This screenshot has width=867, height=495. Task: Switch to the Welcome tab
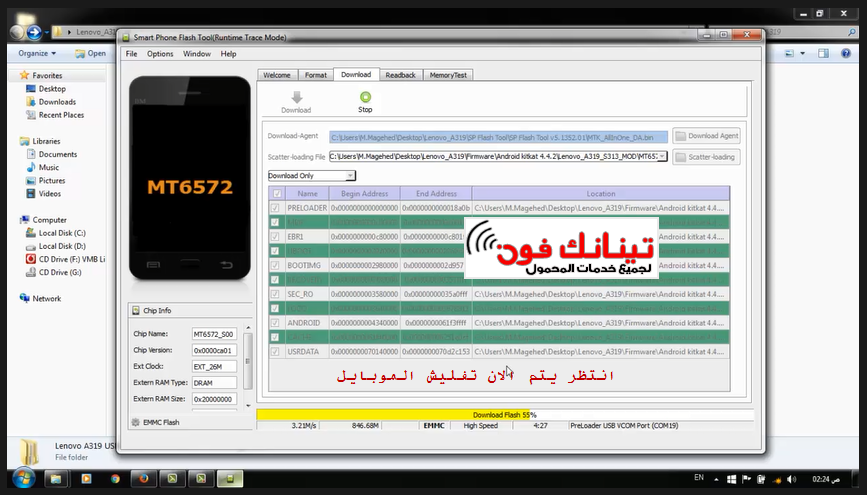point(277,75)
